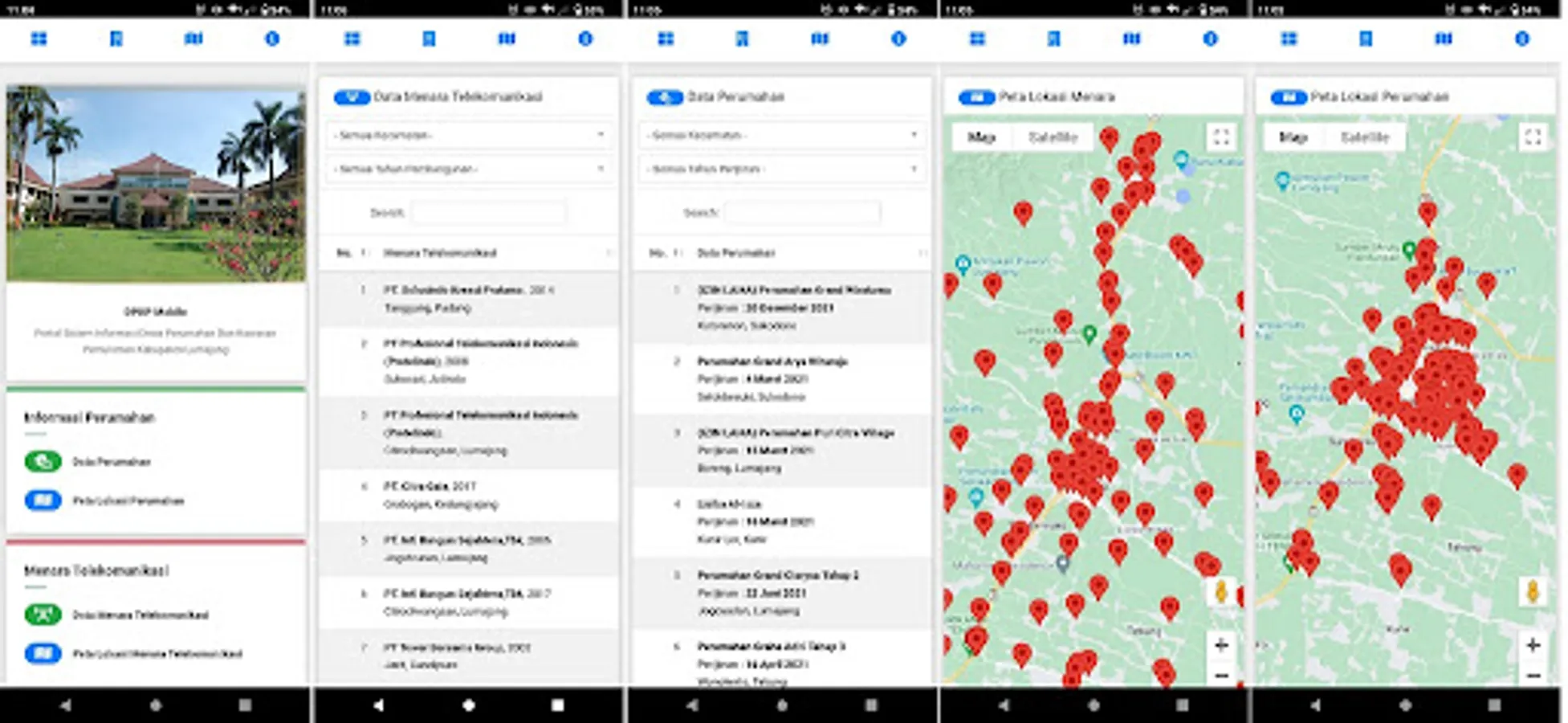This screenshot has width=1568, height=723.
Task: Focus the Search field in the Data Menara Telekomunikasi screen
Action: (489, 213)
